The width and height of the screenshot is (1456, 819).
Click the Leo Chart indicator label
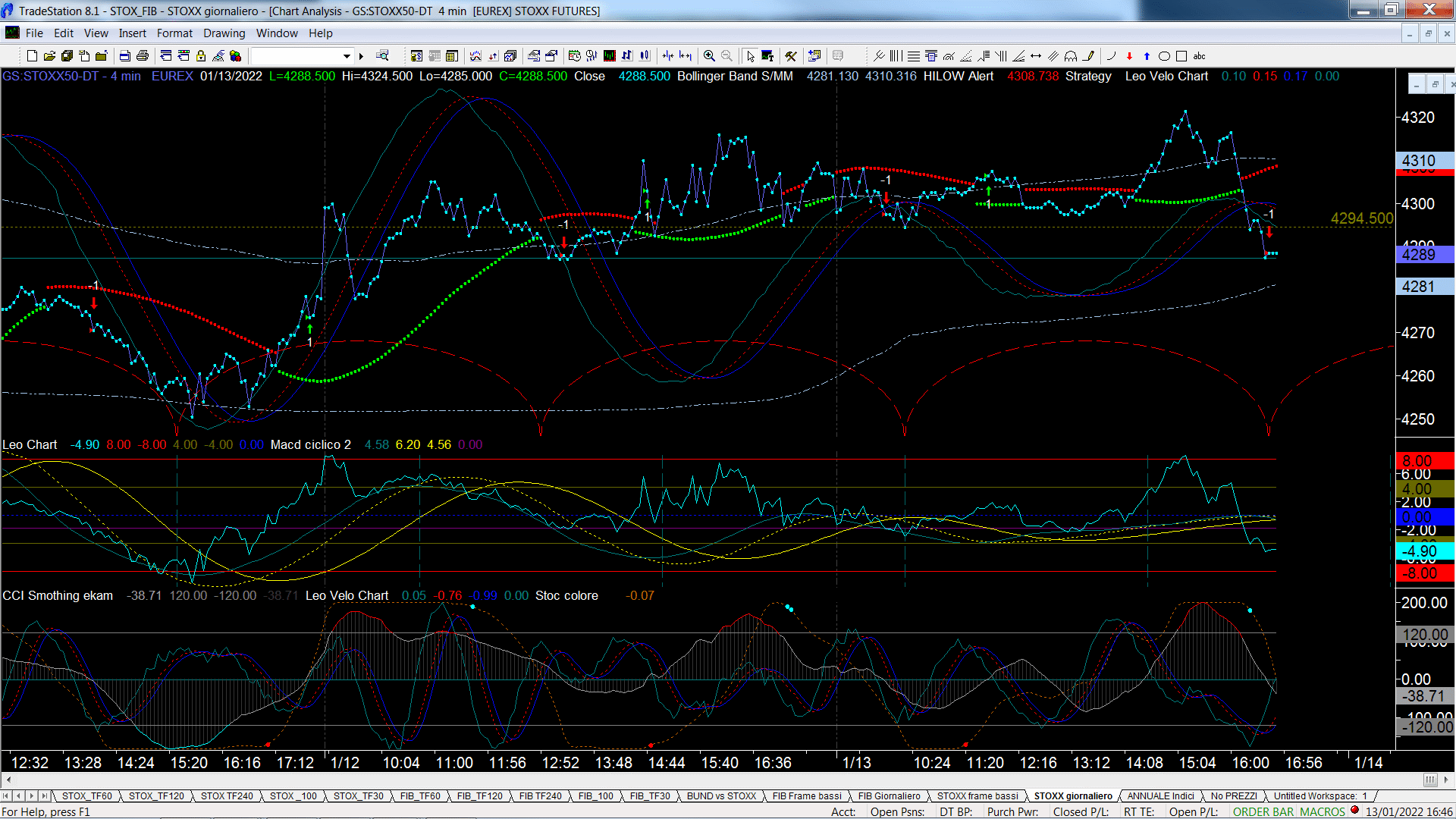click(30, 445)
